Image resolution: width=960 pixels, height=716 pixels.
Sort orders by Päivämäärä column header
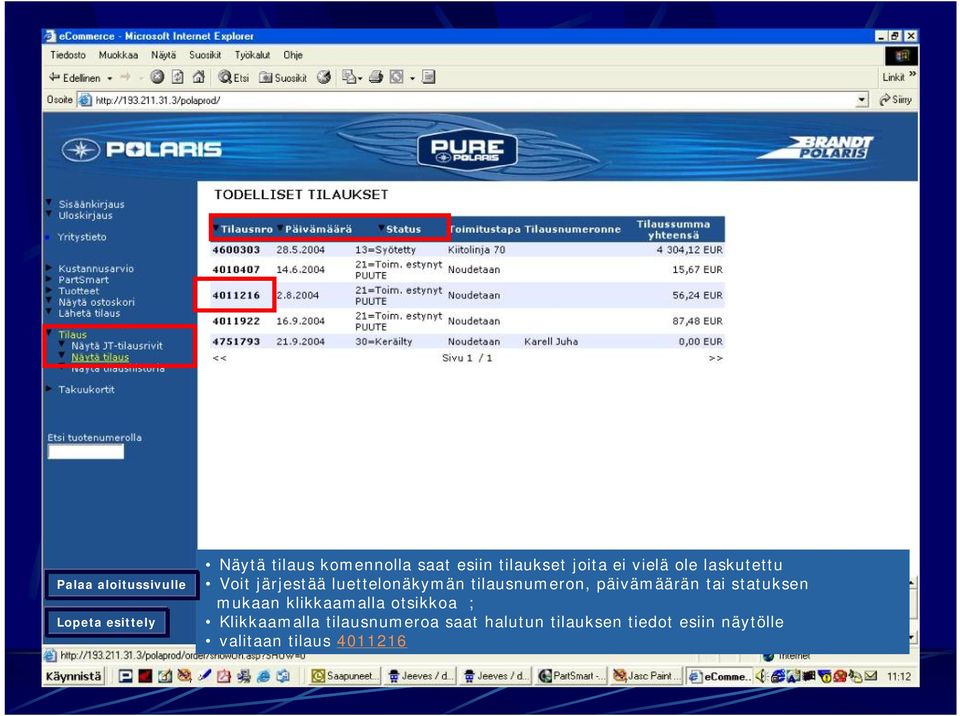[x=318, y=229]
